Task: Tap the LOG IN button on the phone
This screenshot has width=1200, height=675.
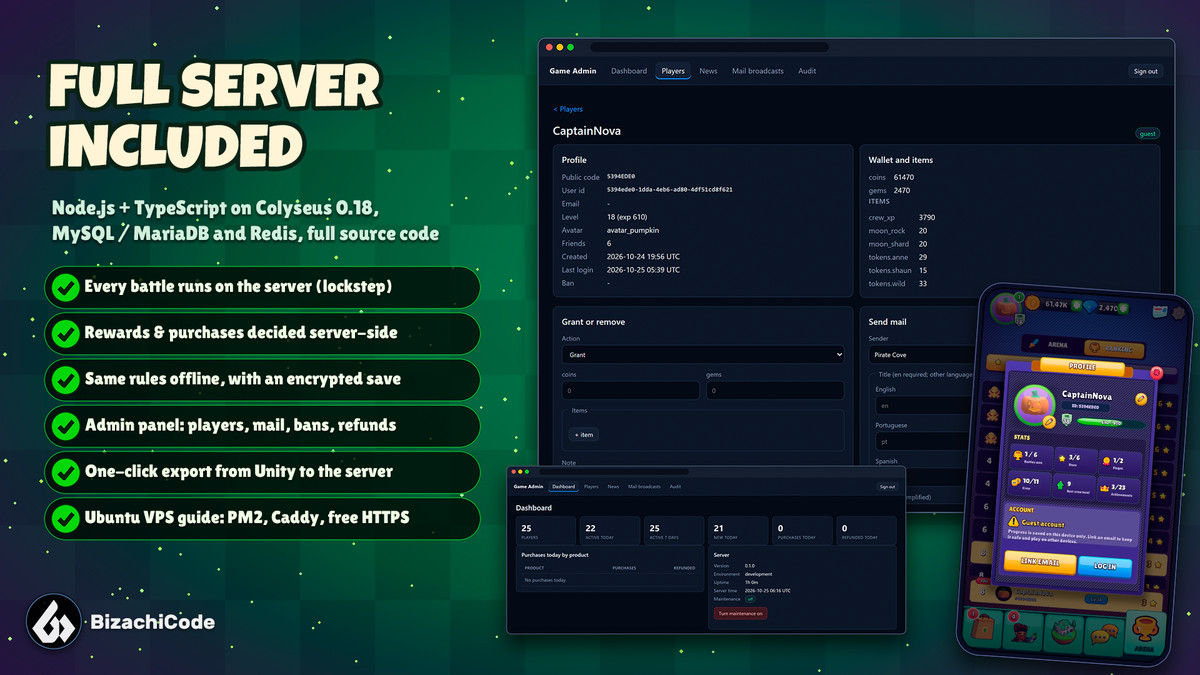Action: click(x=1105, y=566)
